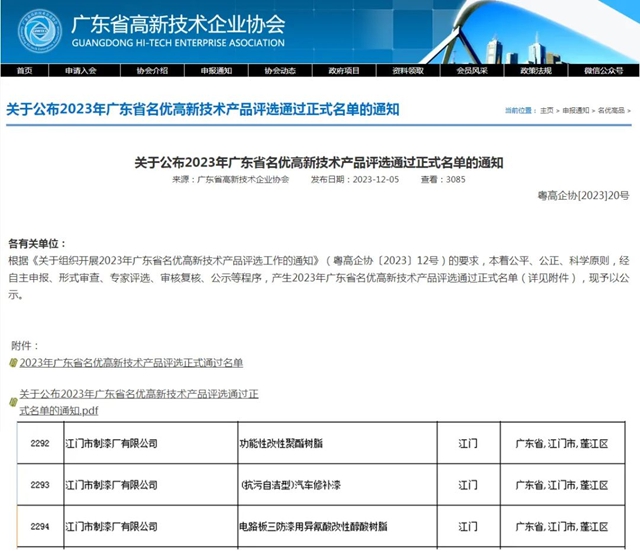Click table cell 2294
This screenshot has height=556, width=640.
point(40,526)
